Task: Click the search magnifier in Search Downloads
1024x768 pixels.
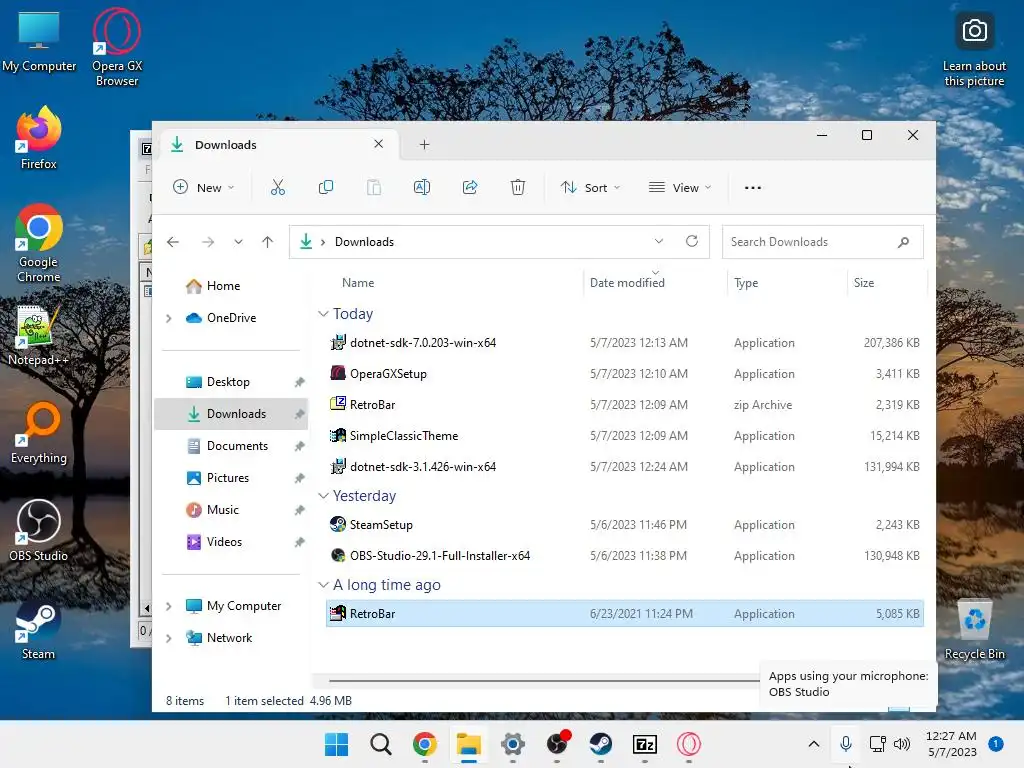Action: [903, 242]
